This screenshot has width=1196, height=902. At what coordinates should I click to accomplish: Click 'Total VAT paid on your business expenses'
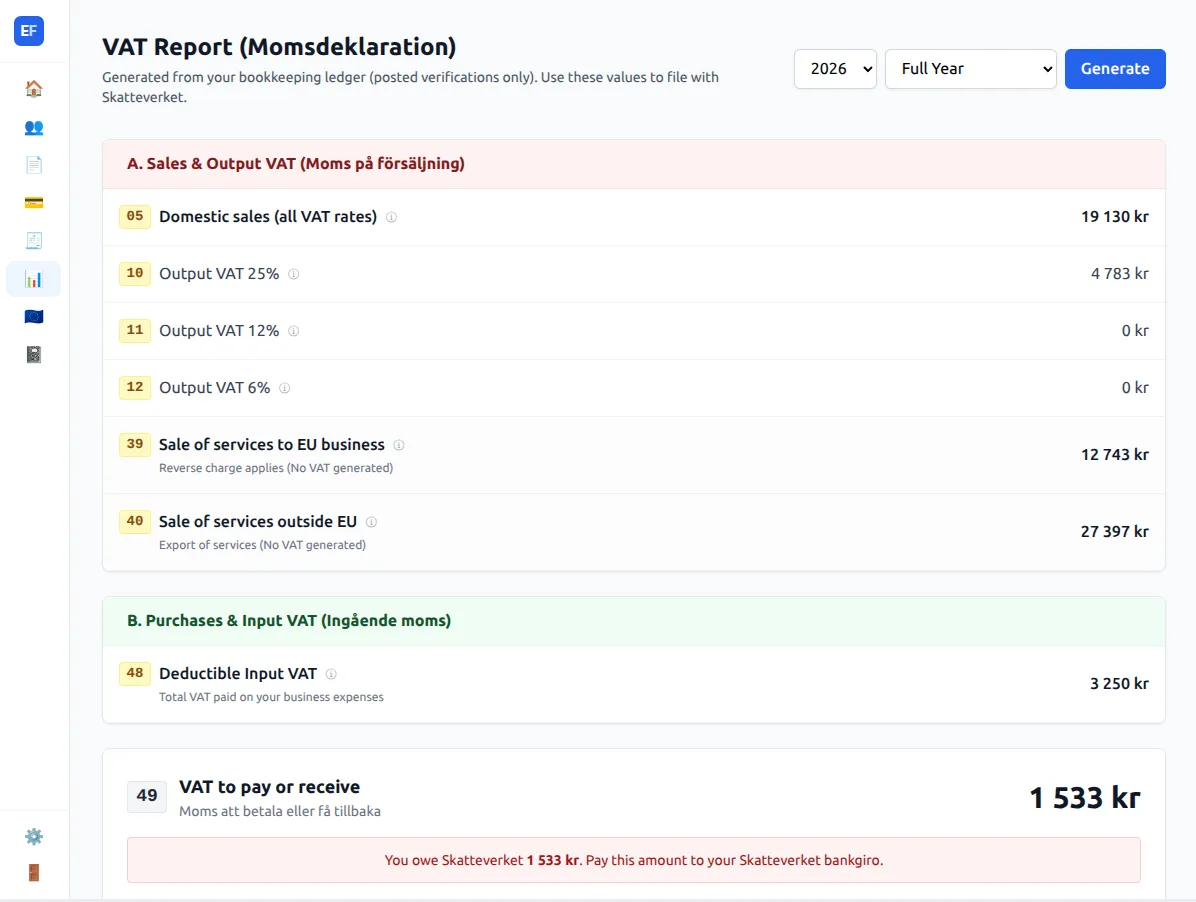pos(271,697)
